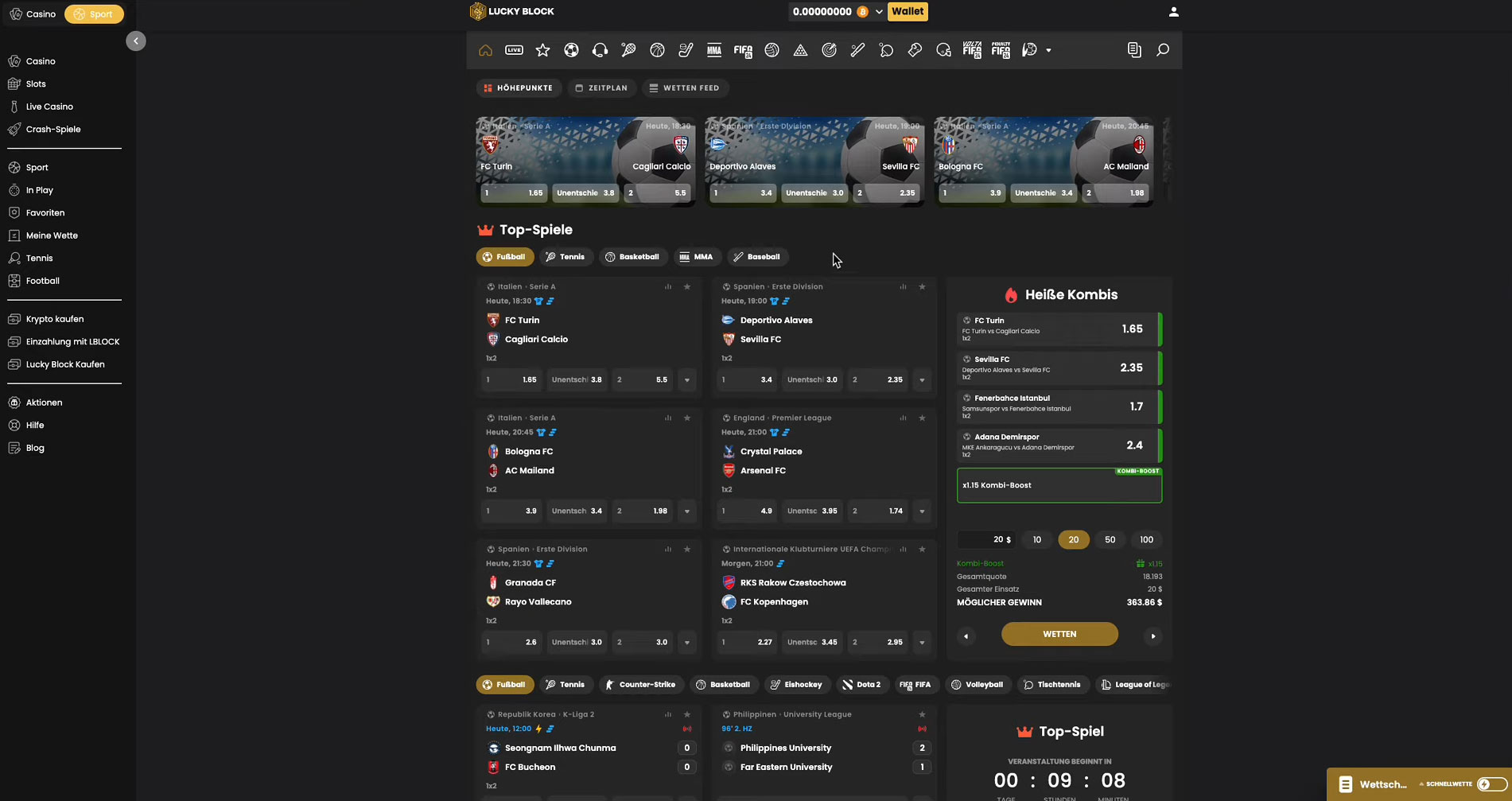The height and width of the screenshot is (801, 1512).
Task: Open statistics for FC Turin match card
Action: tap(667, 286)
